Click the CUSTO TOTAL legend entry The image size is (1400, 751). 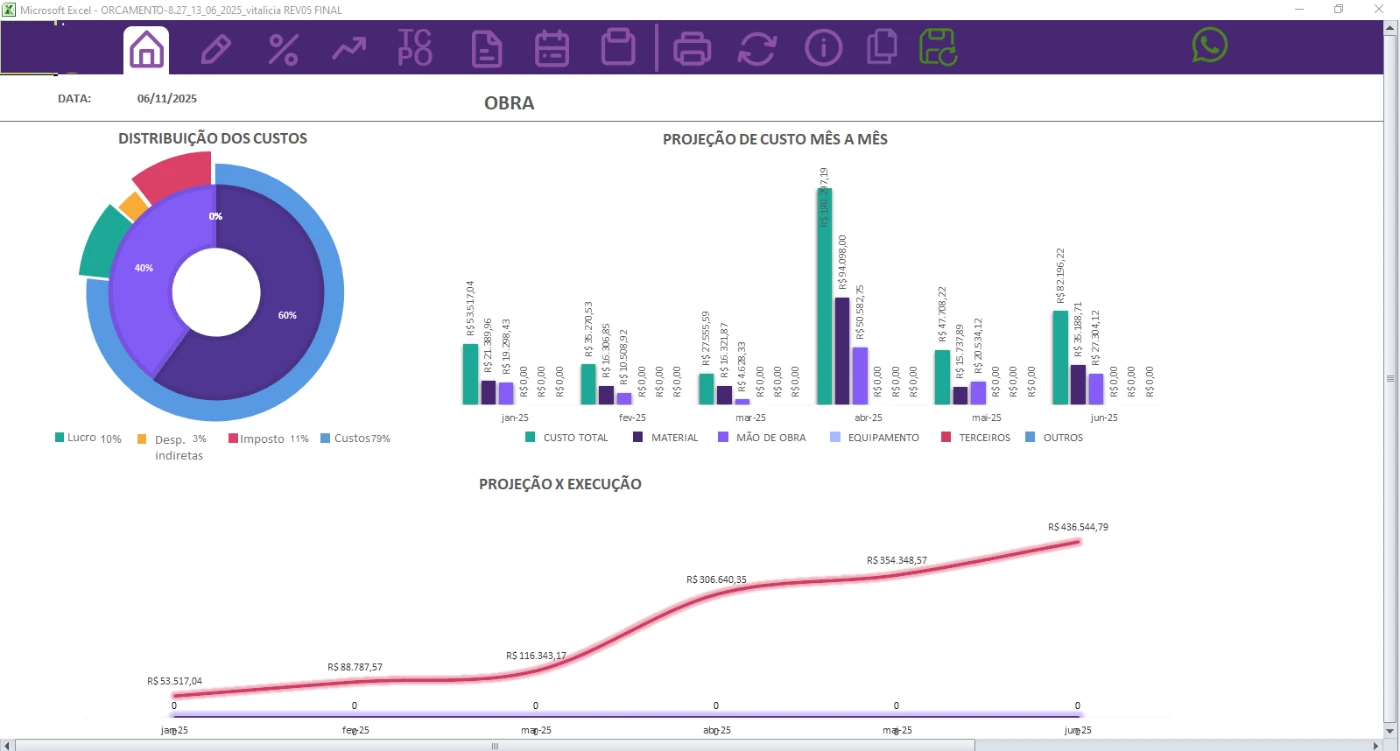click(x=566, y=437)
